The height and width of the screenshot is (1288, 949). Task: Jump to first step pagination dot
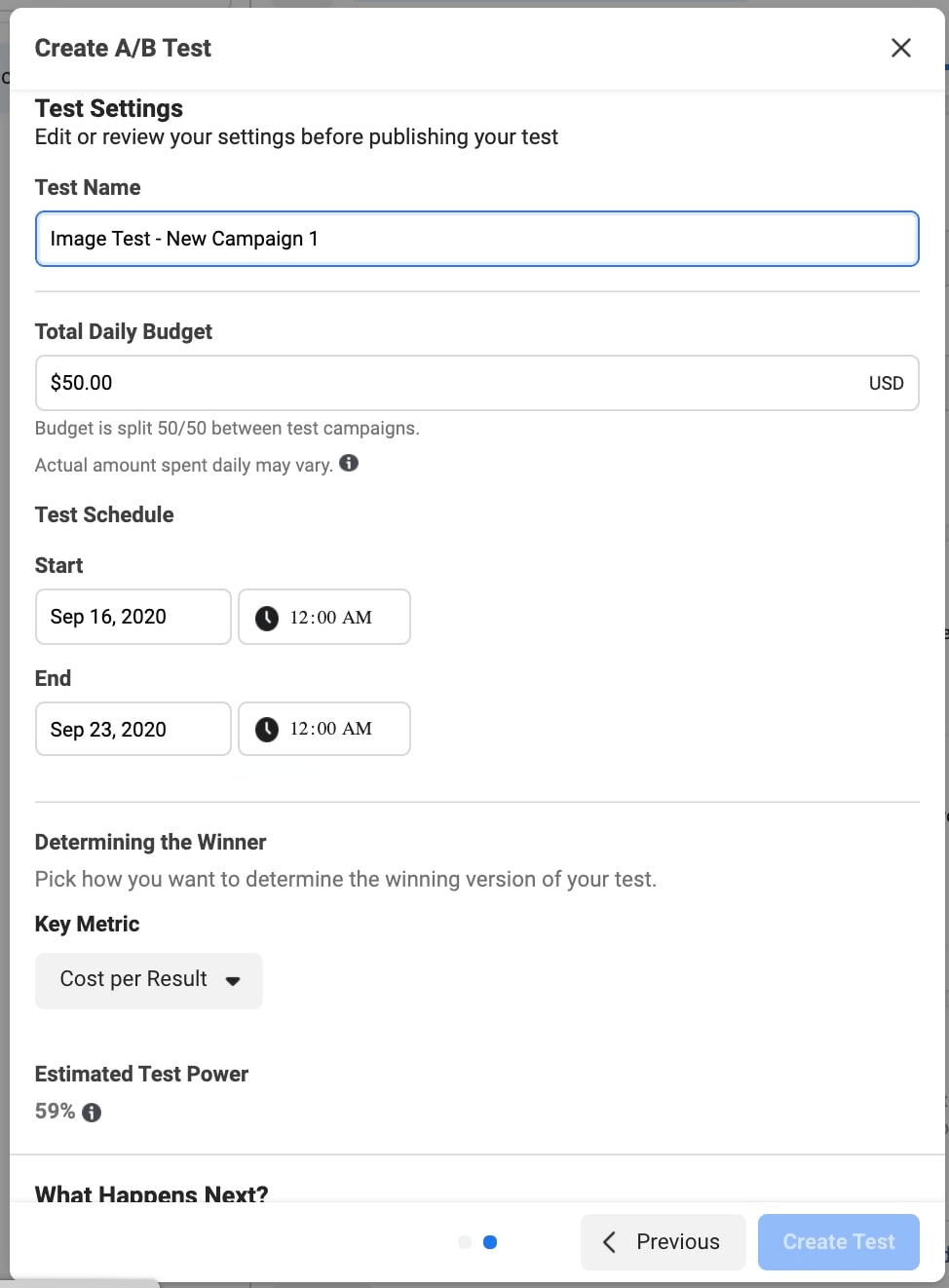click(x=465, y=1242)
